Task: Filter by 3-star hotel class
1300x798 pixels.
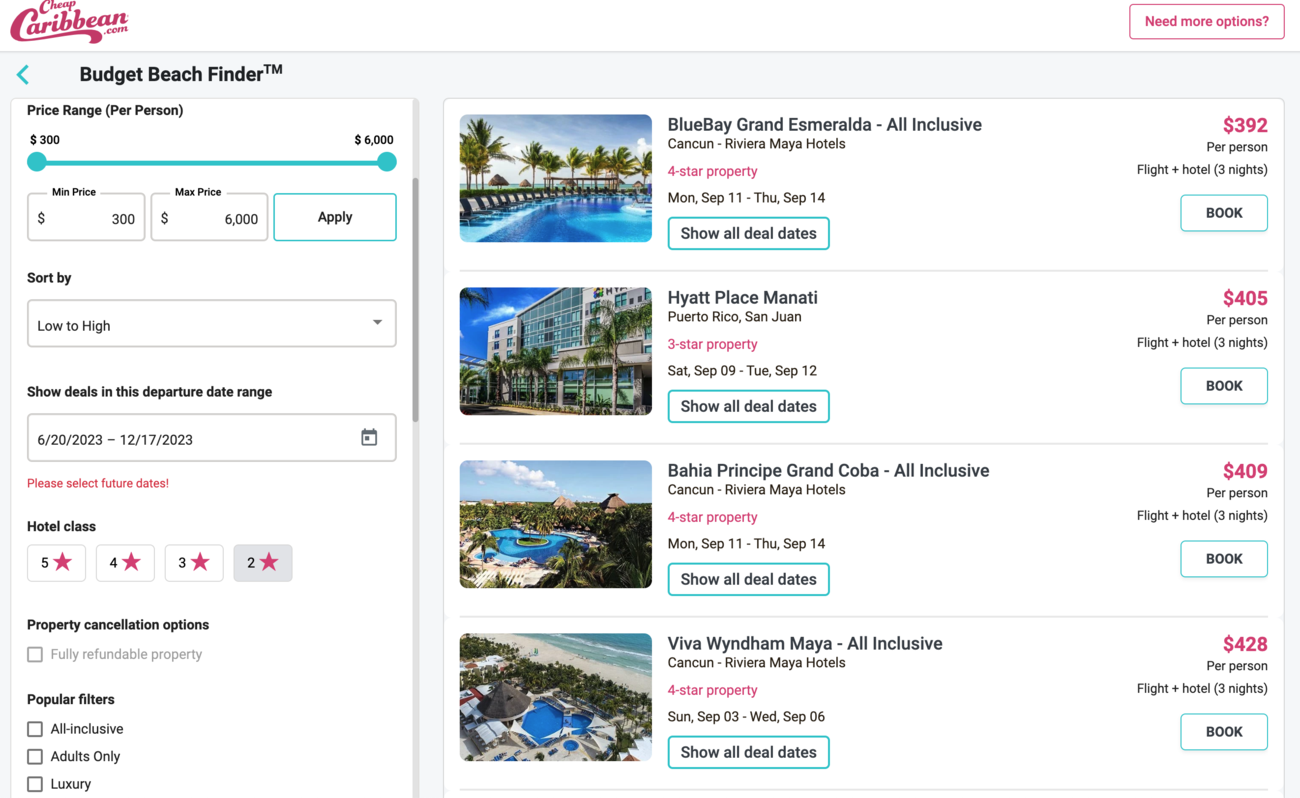Action: click(194, 563)
